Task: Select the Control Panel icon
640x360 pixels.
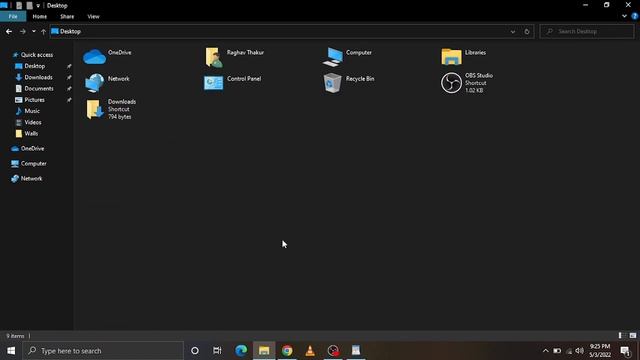Action: (213, 83)
